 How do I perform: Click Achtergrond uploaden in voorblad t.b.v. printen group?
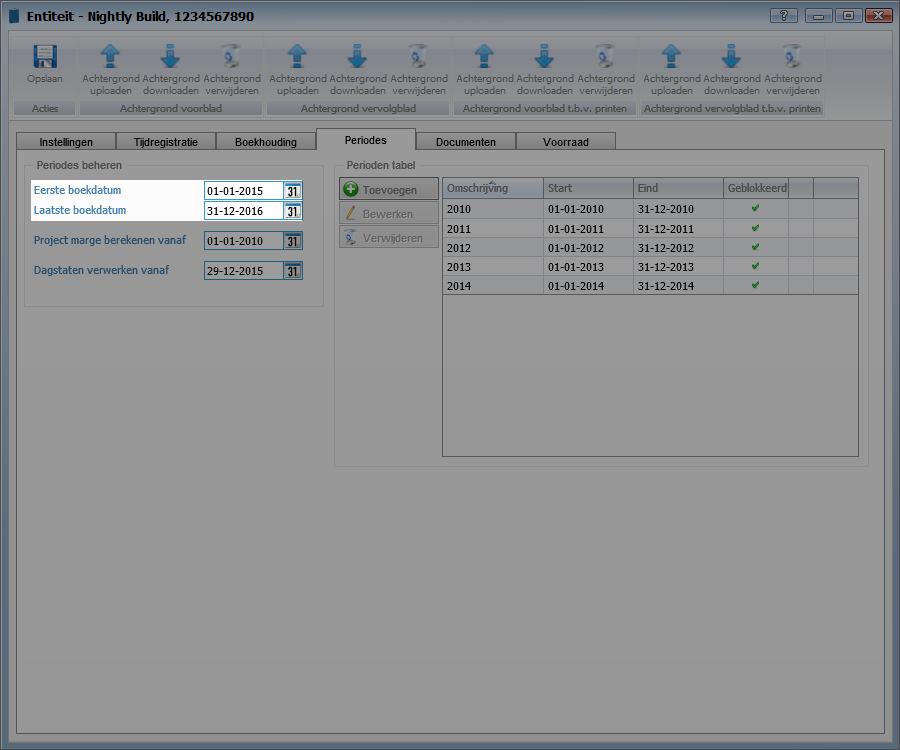pyautogui.click(x=484, y=58)
